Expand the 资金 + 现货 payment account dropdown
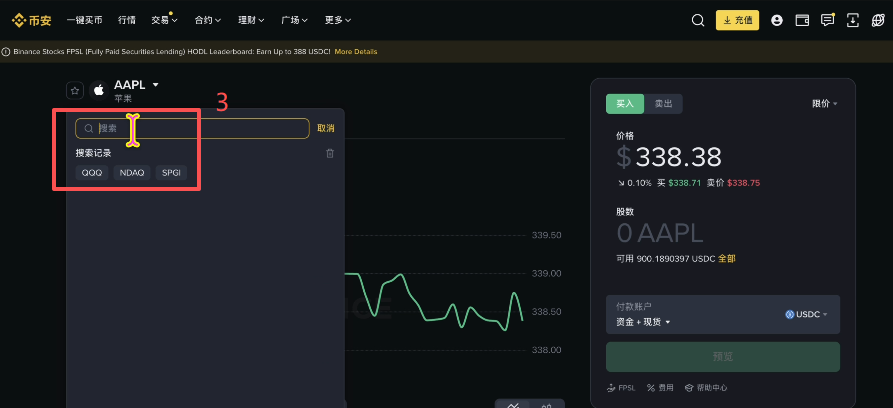This screenshot has height=408, width=893. 643,322
